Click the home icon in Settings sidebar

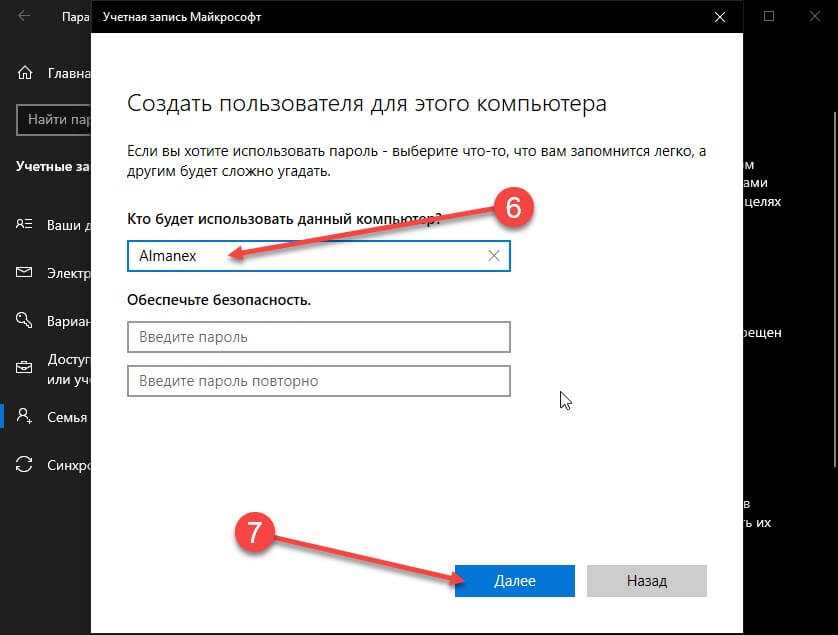[x=25, y=72]
